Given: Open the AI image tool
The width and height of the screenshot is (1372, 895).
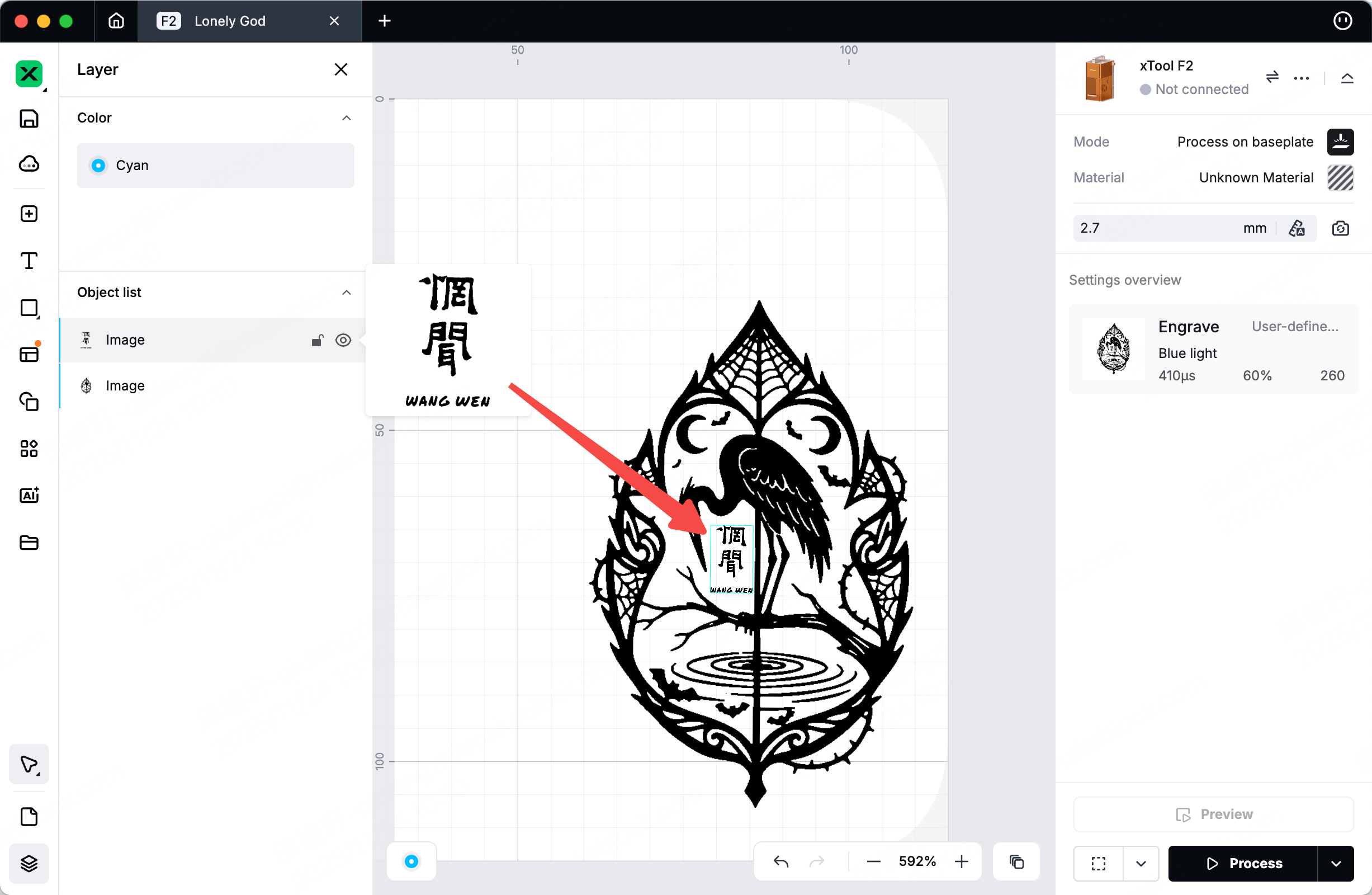Looking at the screenshot, I should click(29, 496).
